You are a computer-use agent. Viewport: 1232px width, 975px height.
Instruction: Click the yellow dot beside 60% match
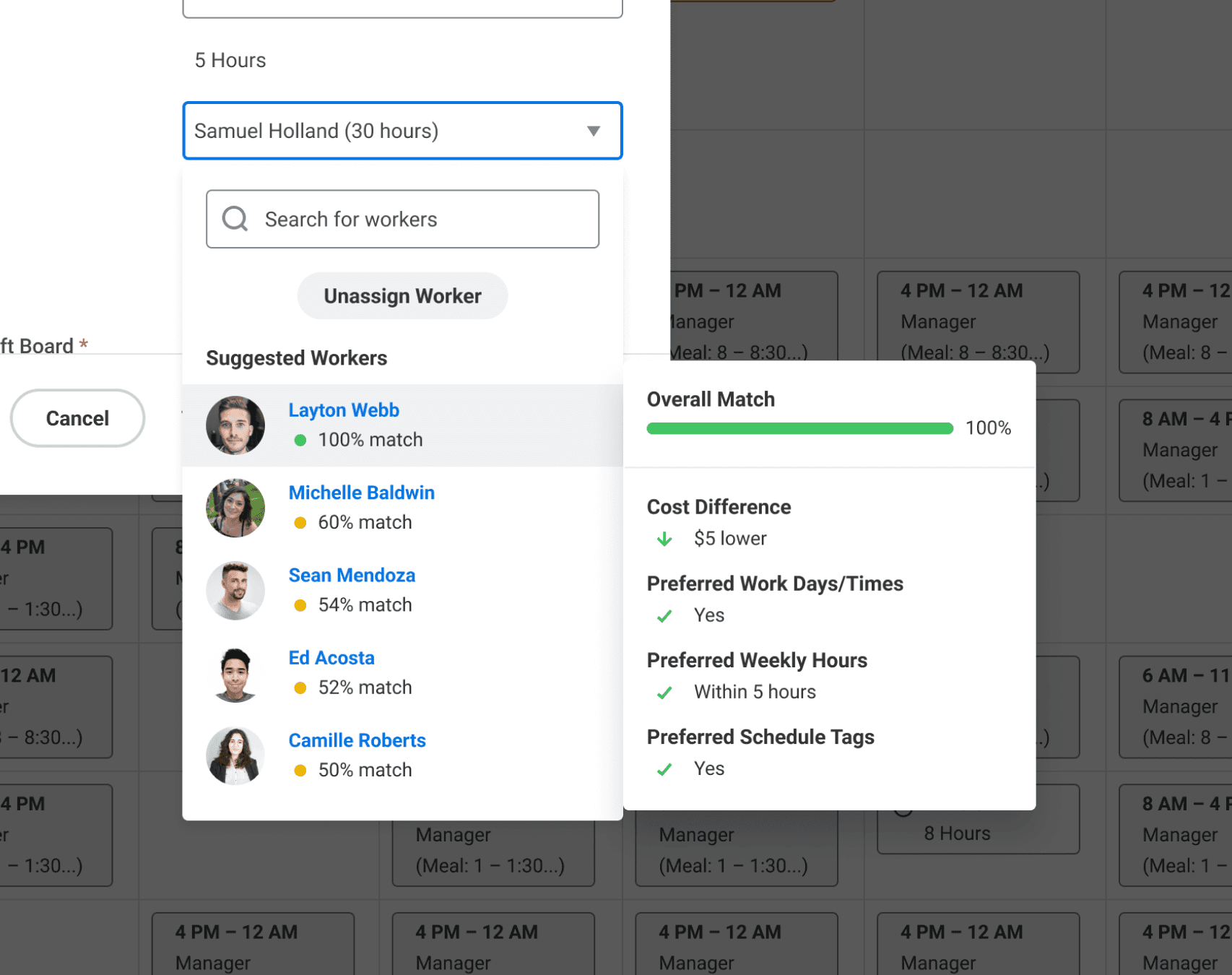click(300, 522)
